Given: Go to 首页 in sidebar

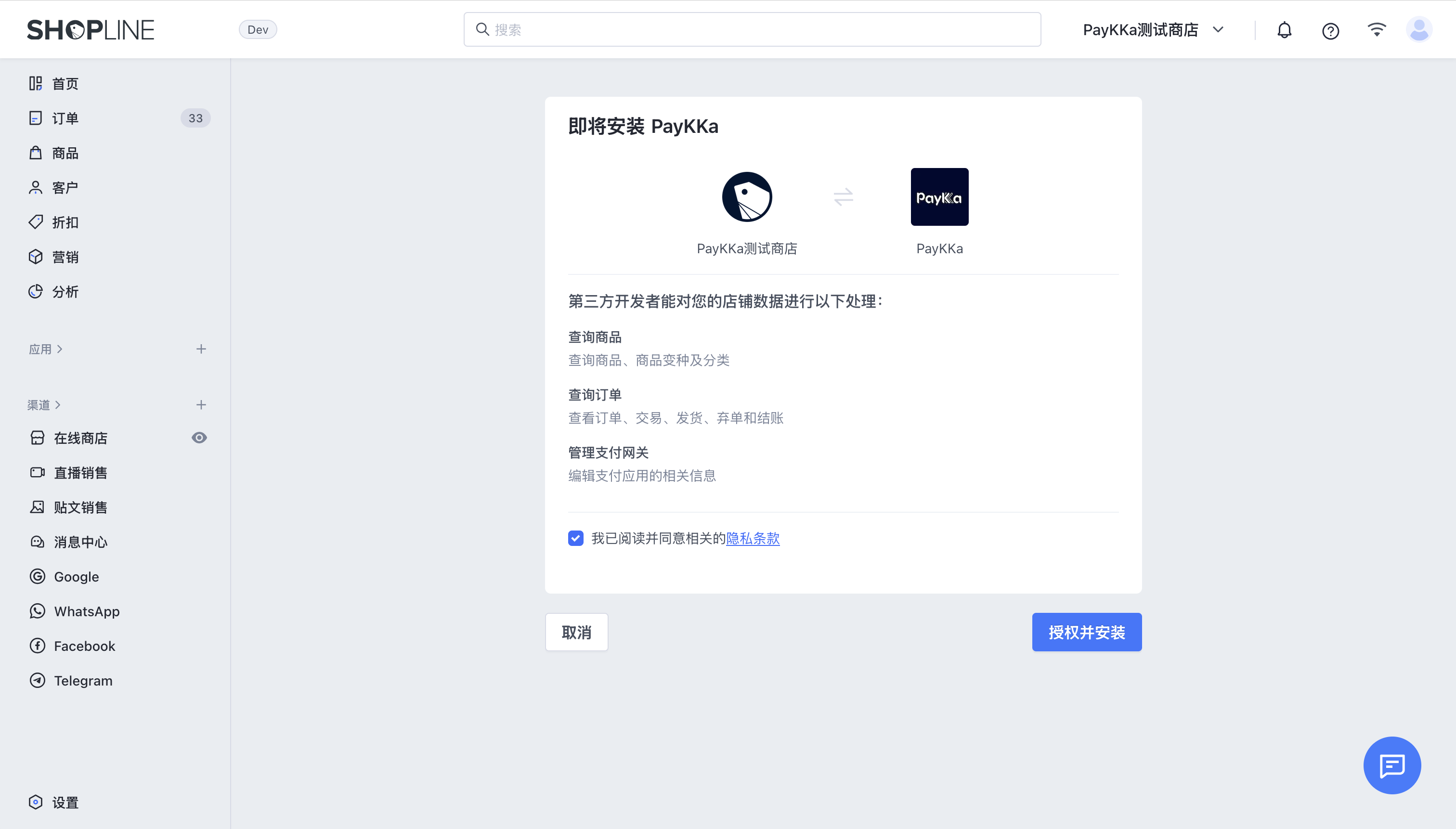Looking at the screenshot, I should [65, 84].
